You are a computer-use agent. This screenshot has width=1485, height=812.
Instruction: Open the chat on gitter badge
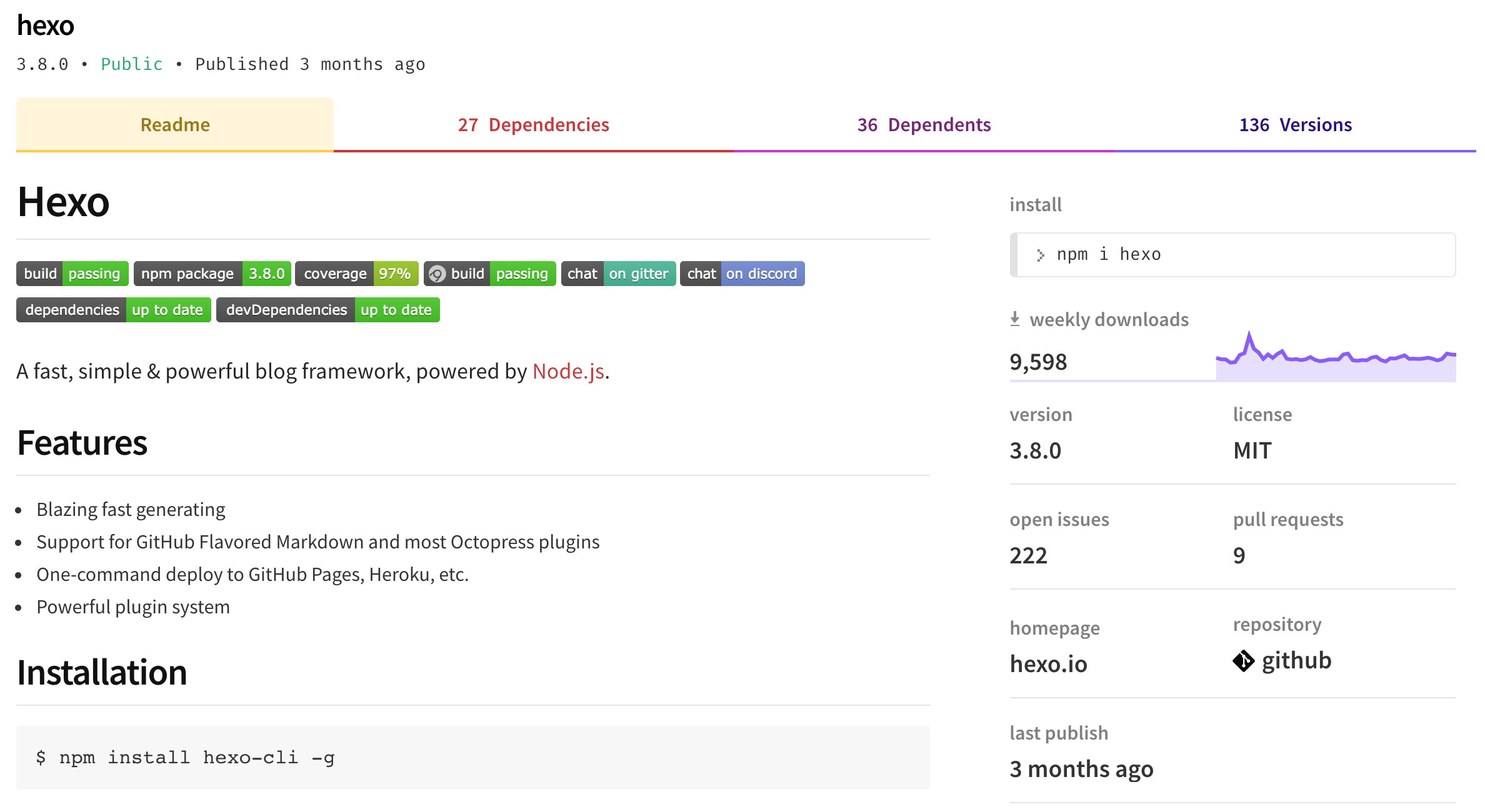coord(618,274)
